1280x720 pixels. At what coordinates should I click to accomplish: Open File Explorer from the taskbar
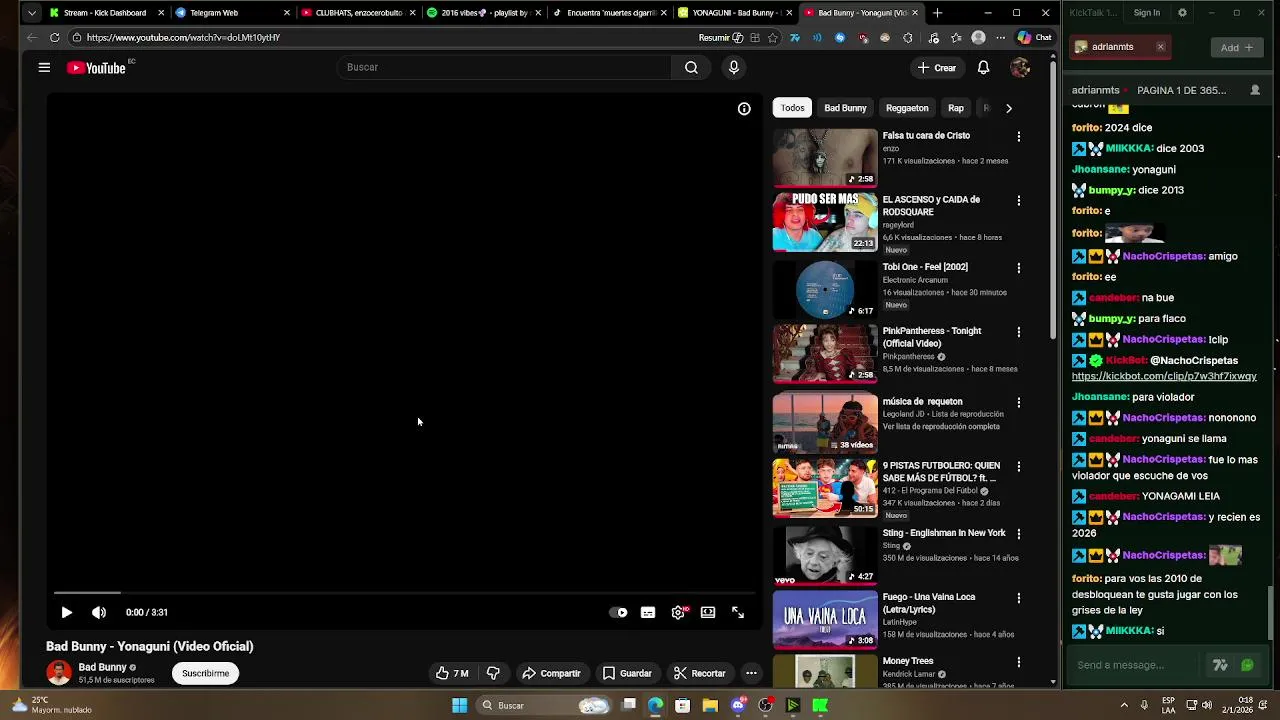click(x=710, y=705)
